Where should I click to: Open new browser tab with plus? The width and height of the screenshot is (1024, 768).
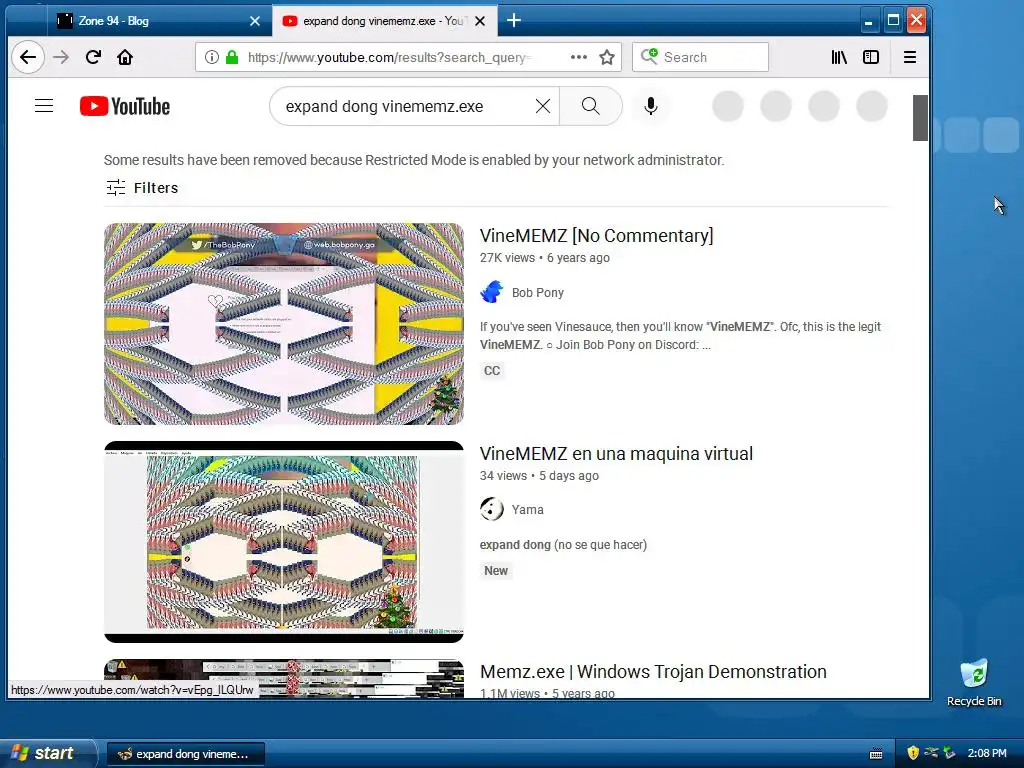click(514, 21)
